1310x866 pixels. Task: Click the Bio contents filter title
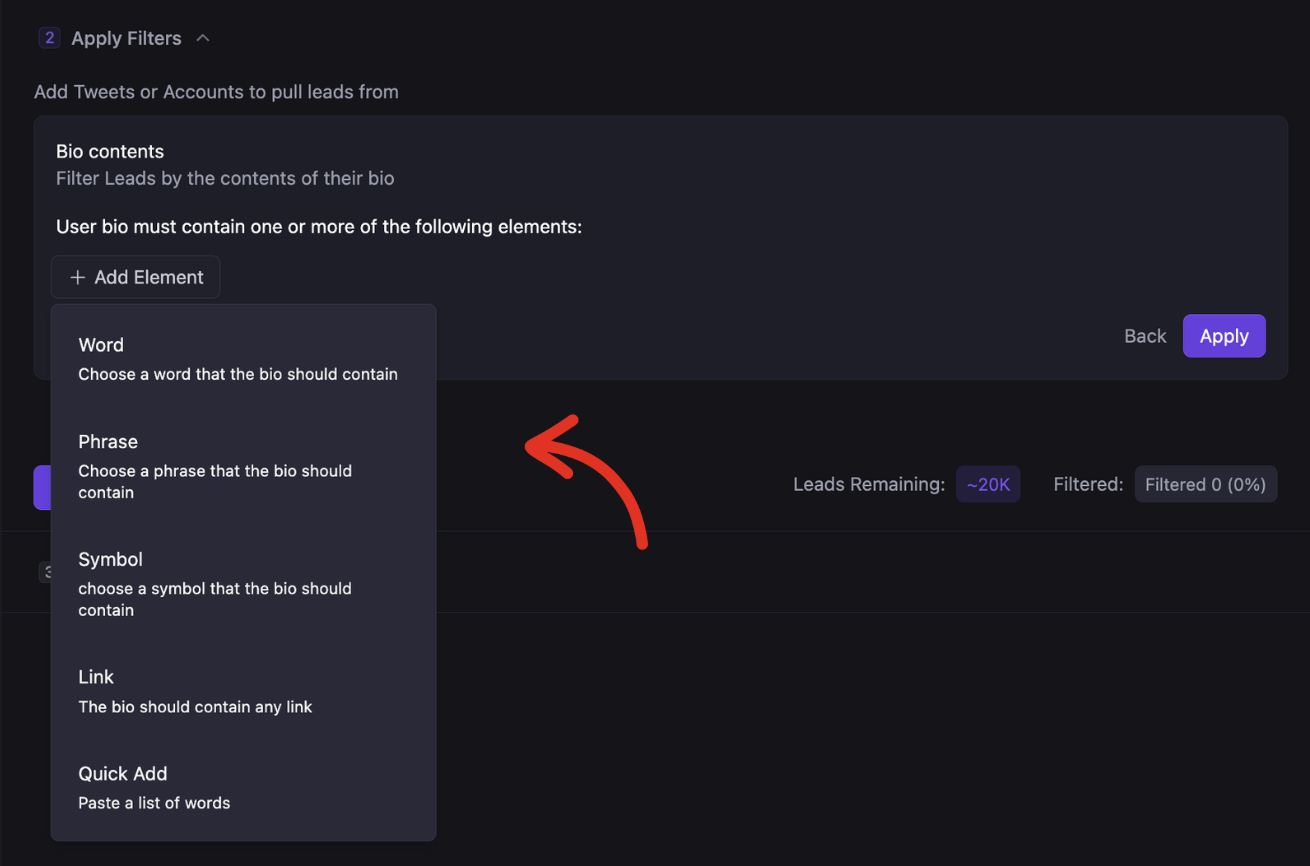point(110,152)
